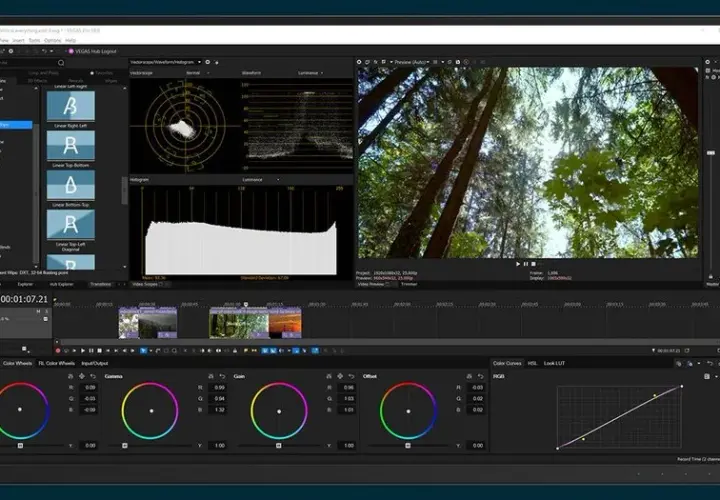
Task: Open the Help menu
Action: (x=70, y=40)
